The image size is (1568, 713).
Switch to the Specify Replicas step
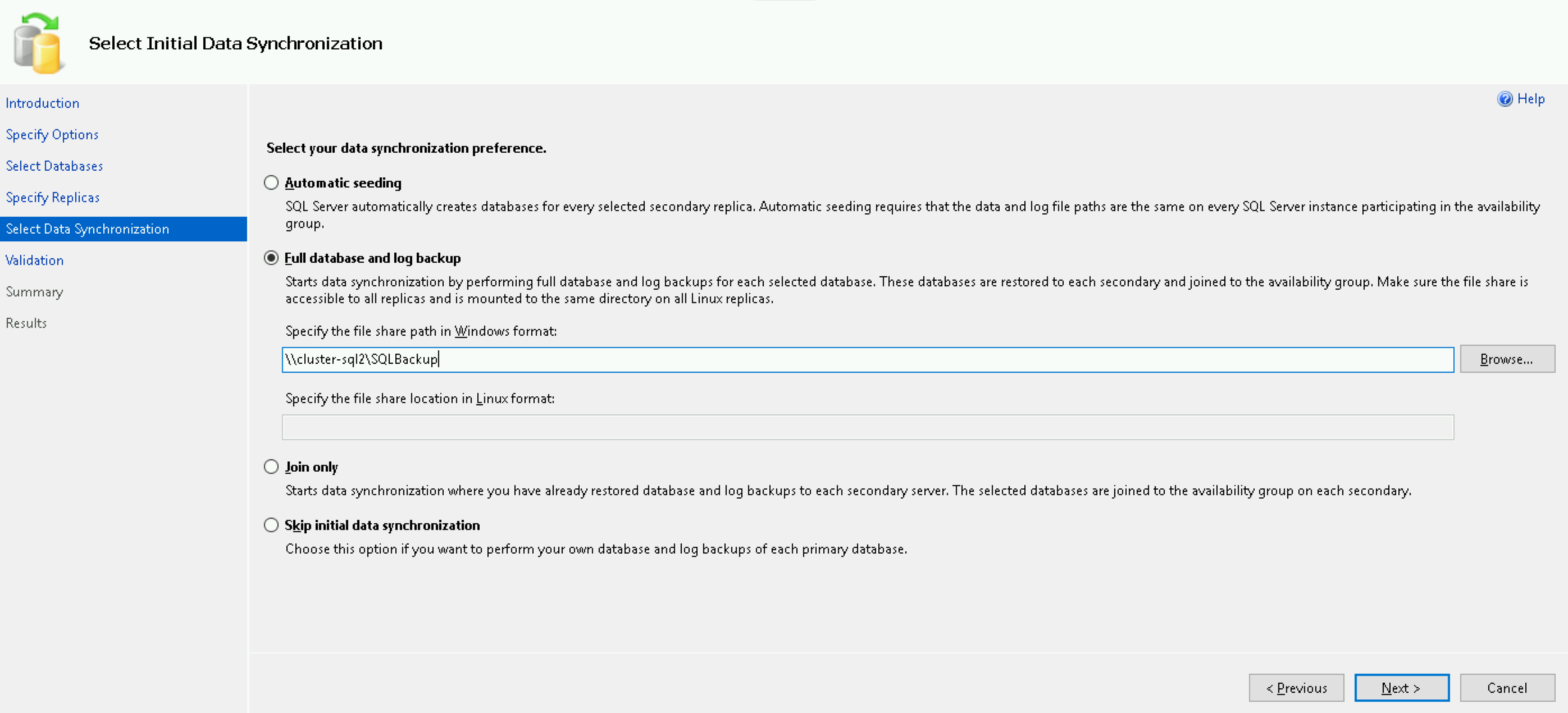(x=52, y=198)
